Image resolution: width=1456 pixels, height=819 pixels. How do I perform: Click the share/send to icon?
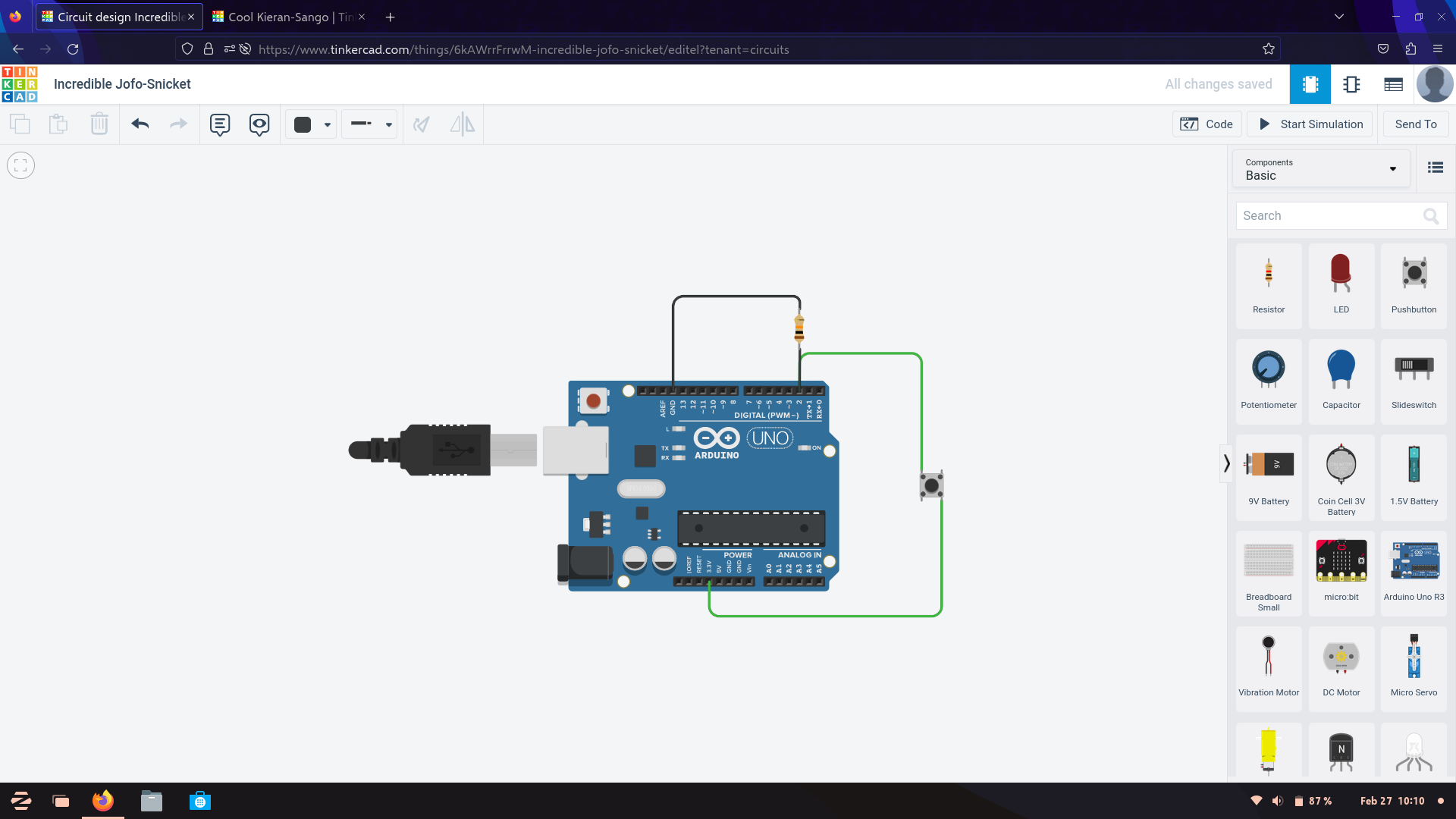click(1415, 124)
